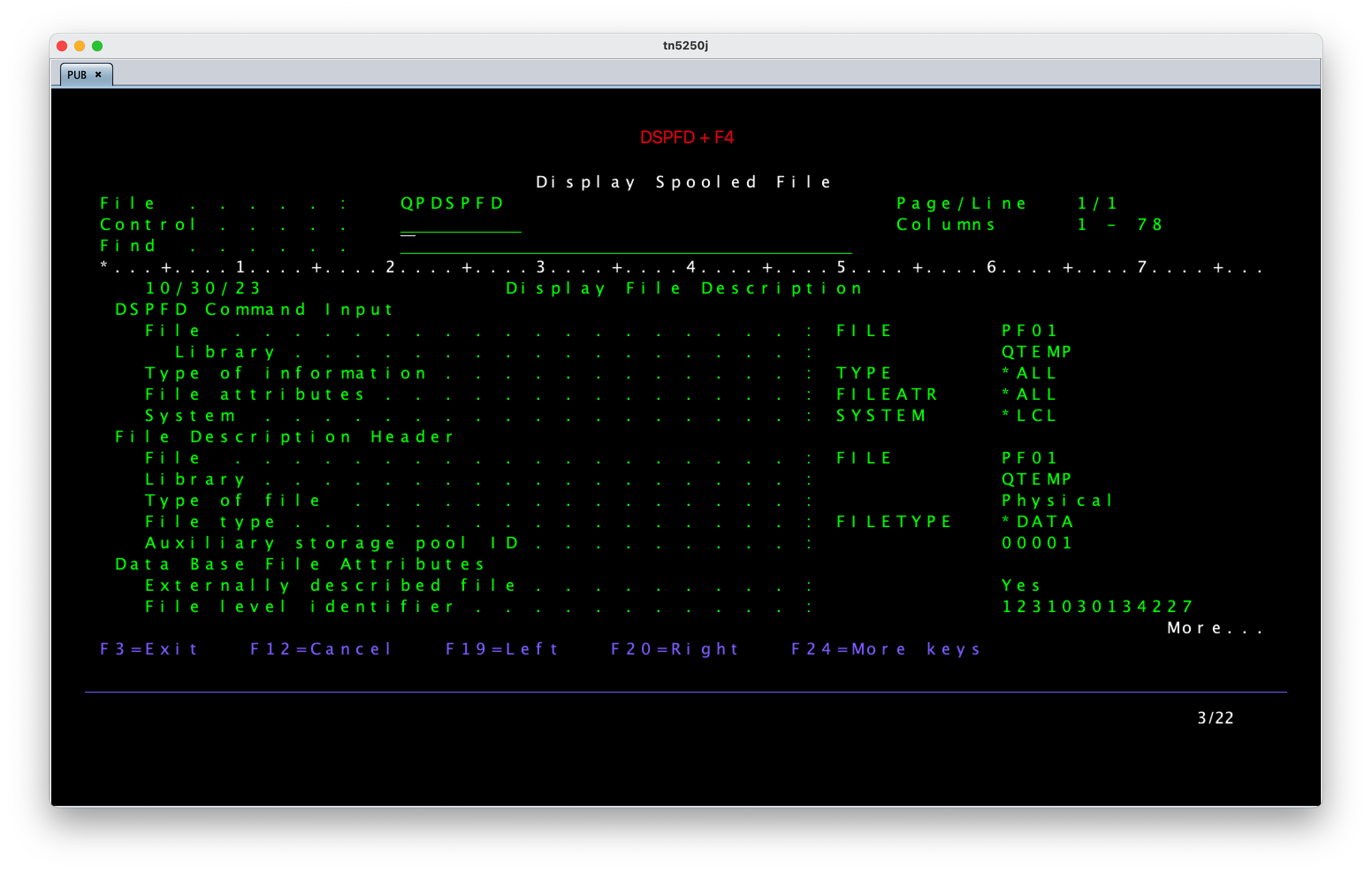Click F20=Right function key

tap(675, 649)
